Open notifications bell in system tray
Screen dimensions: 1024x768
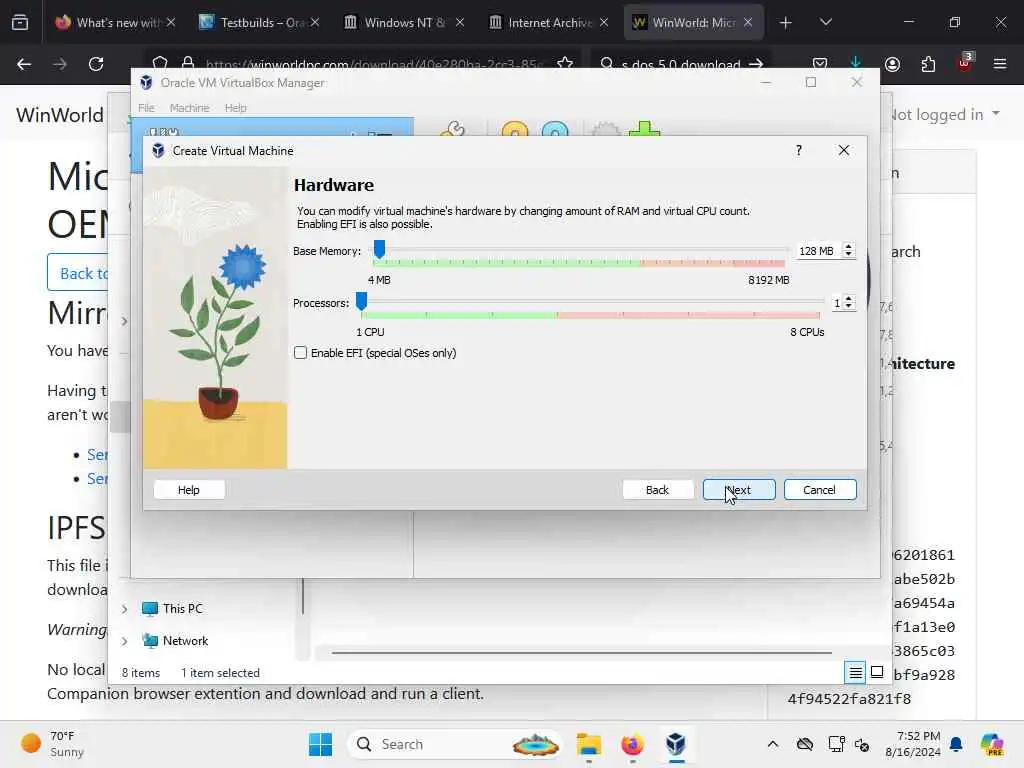pyautogui.click(x=957, y=744)
